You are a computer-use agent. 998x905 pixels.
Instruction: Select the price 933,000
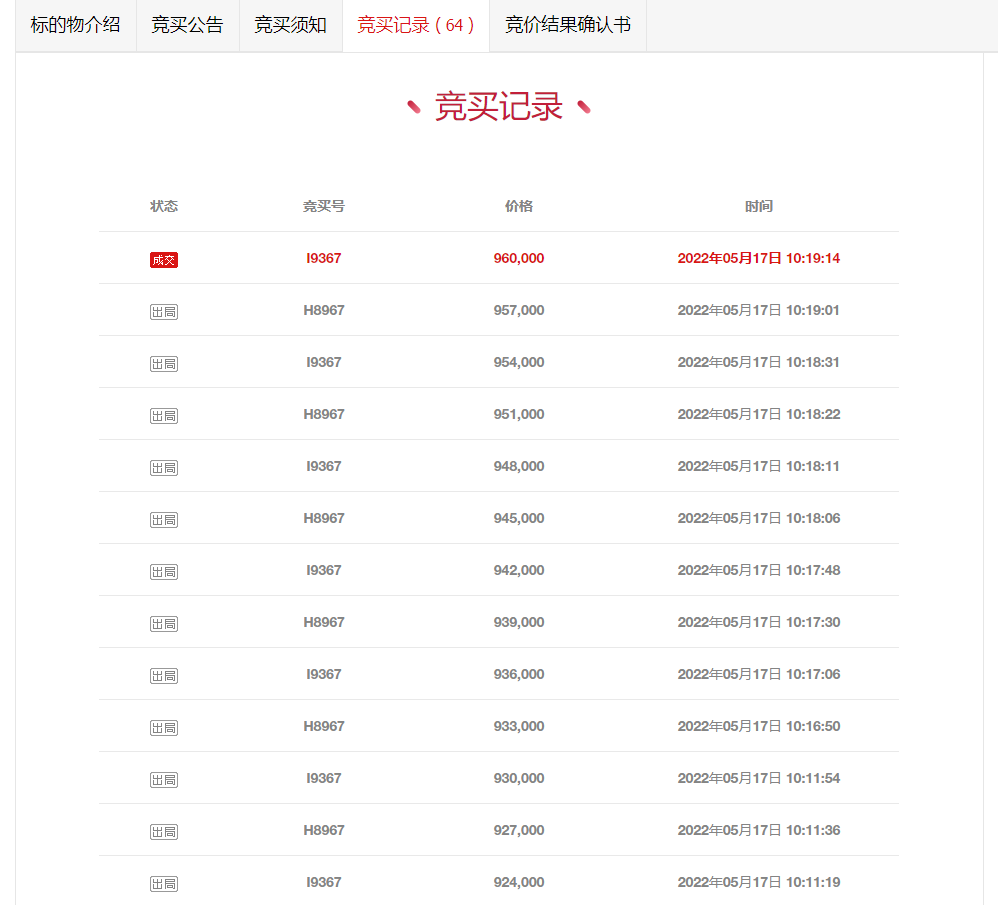[519, 726]
